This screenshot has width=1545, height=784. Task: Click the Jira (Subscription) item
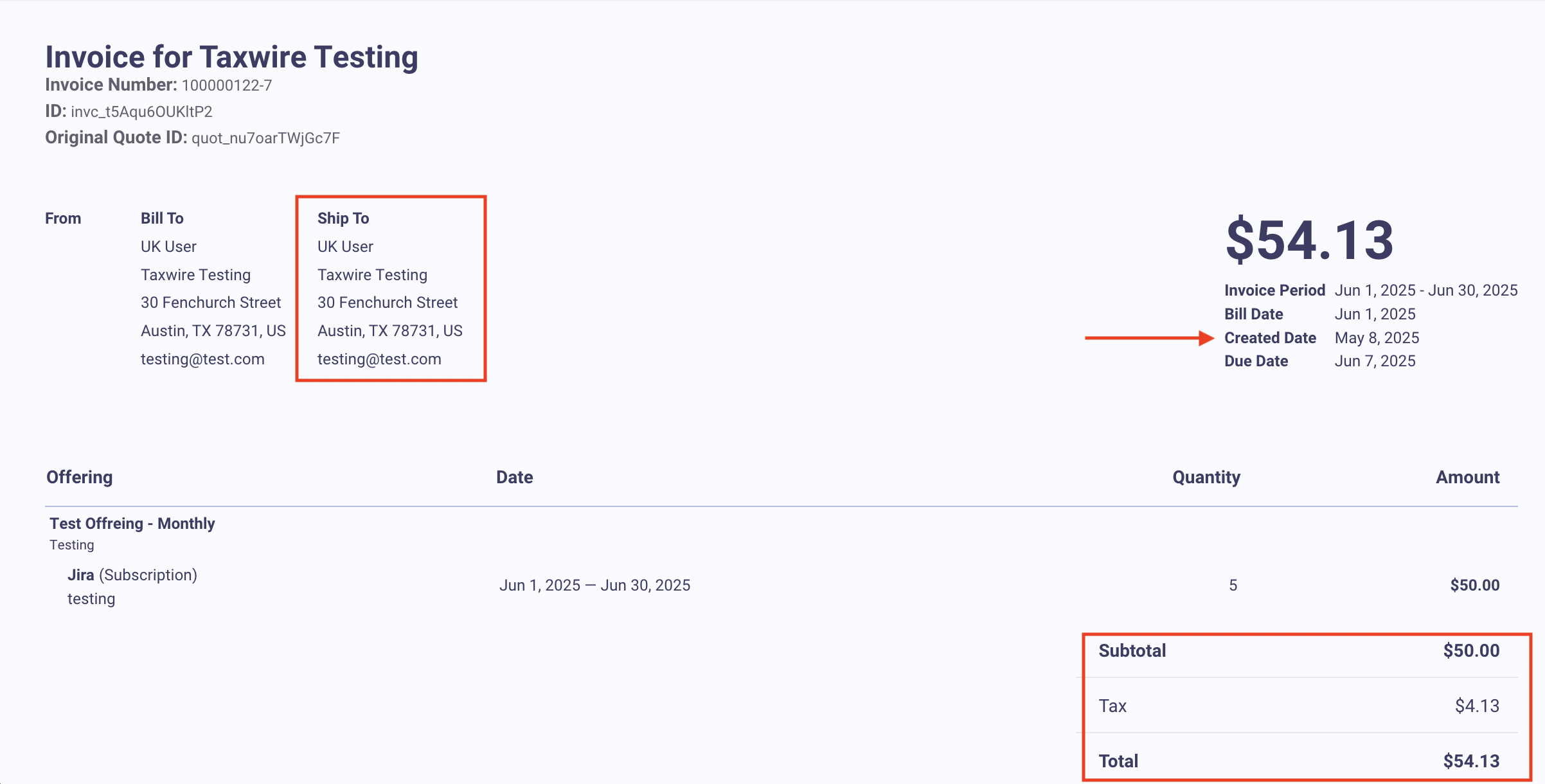point(132,575)
